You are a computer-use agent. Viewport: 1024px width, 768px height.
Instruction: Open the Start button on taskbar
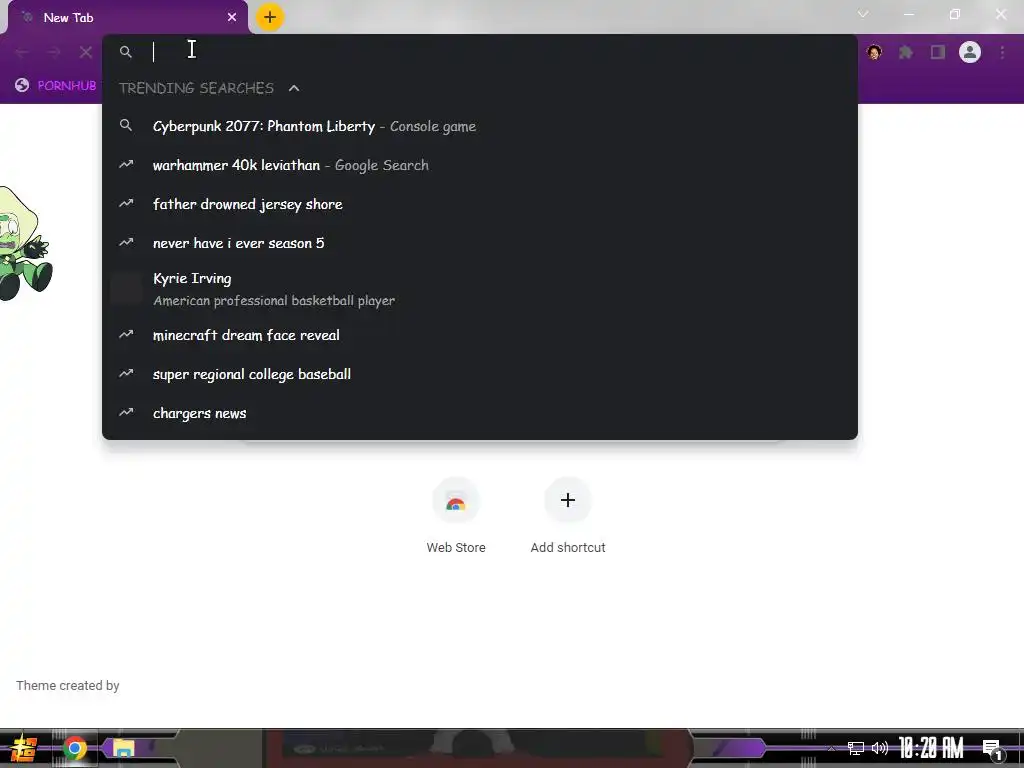23,748
